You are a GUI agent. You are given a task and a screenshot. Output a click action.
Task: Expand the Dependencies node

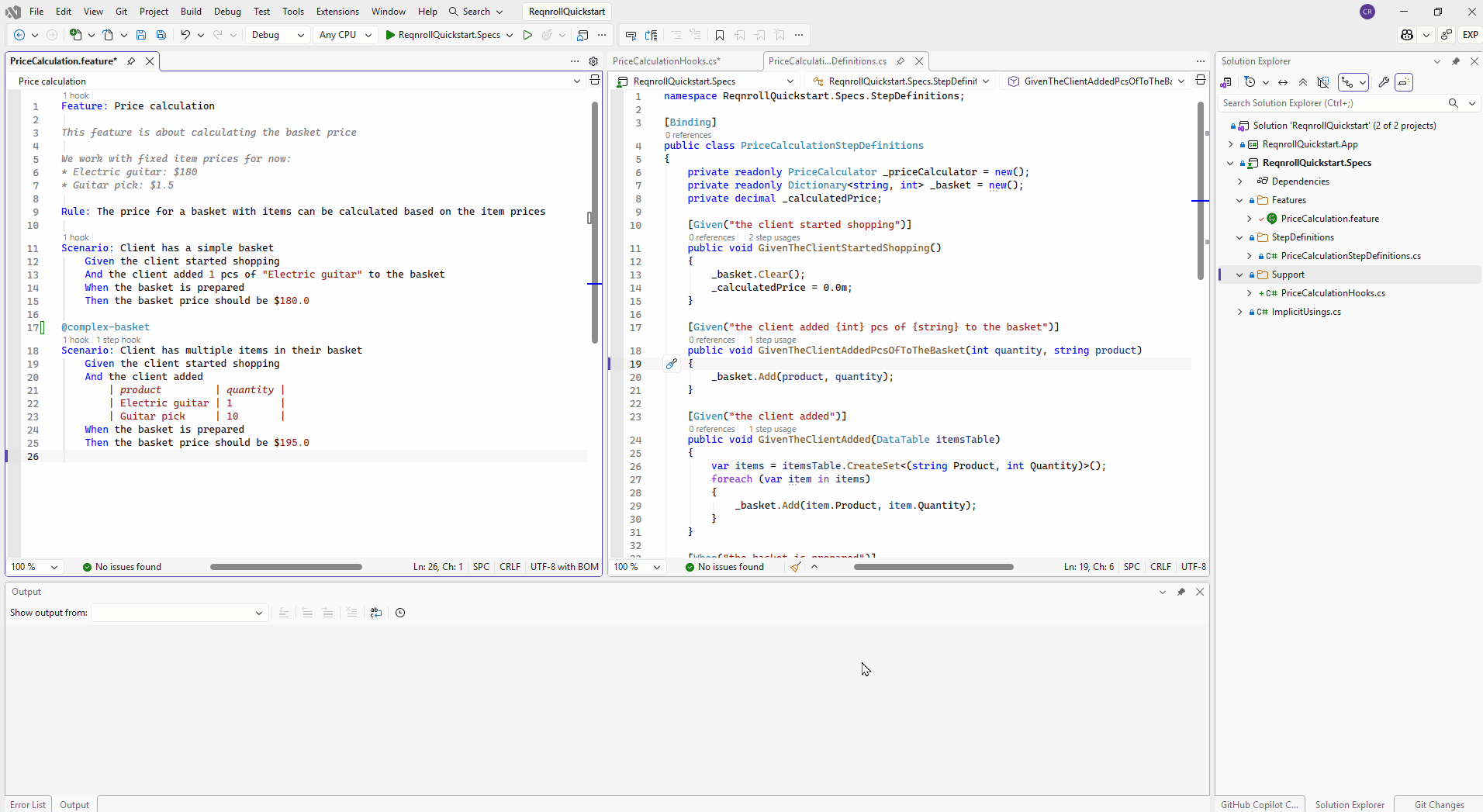1239,181
